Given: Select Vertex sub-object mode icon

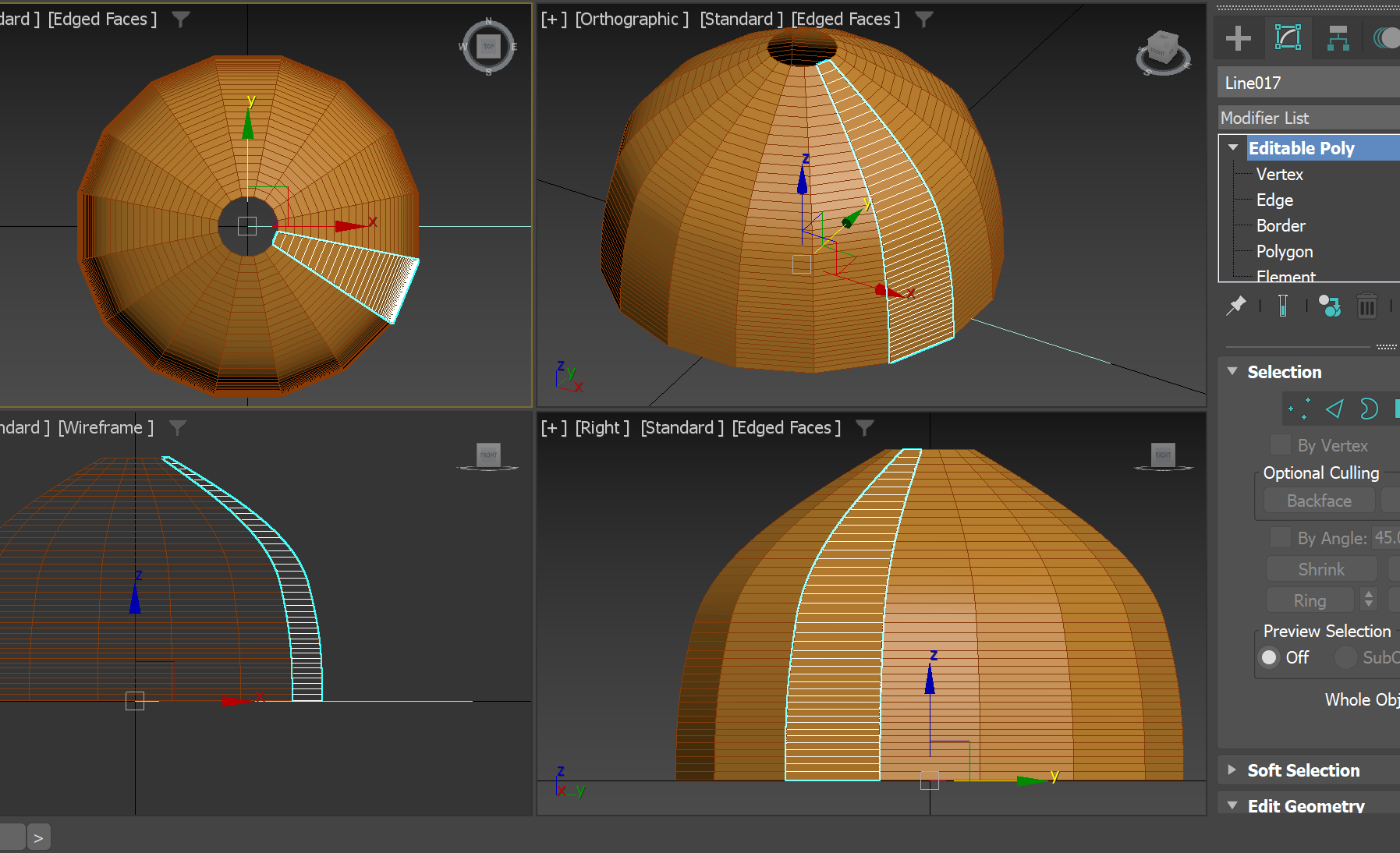Looking at the screenshot, I should click(x=1299, y=408).
